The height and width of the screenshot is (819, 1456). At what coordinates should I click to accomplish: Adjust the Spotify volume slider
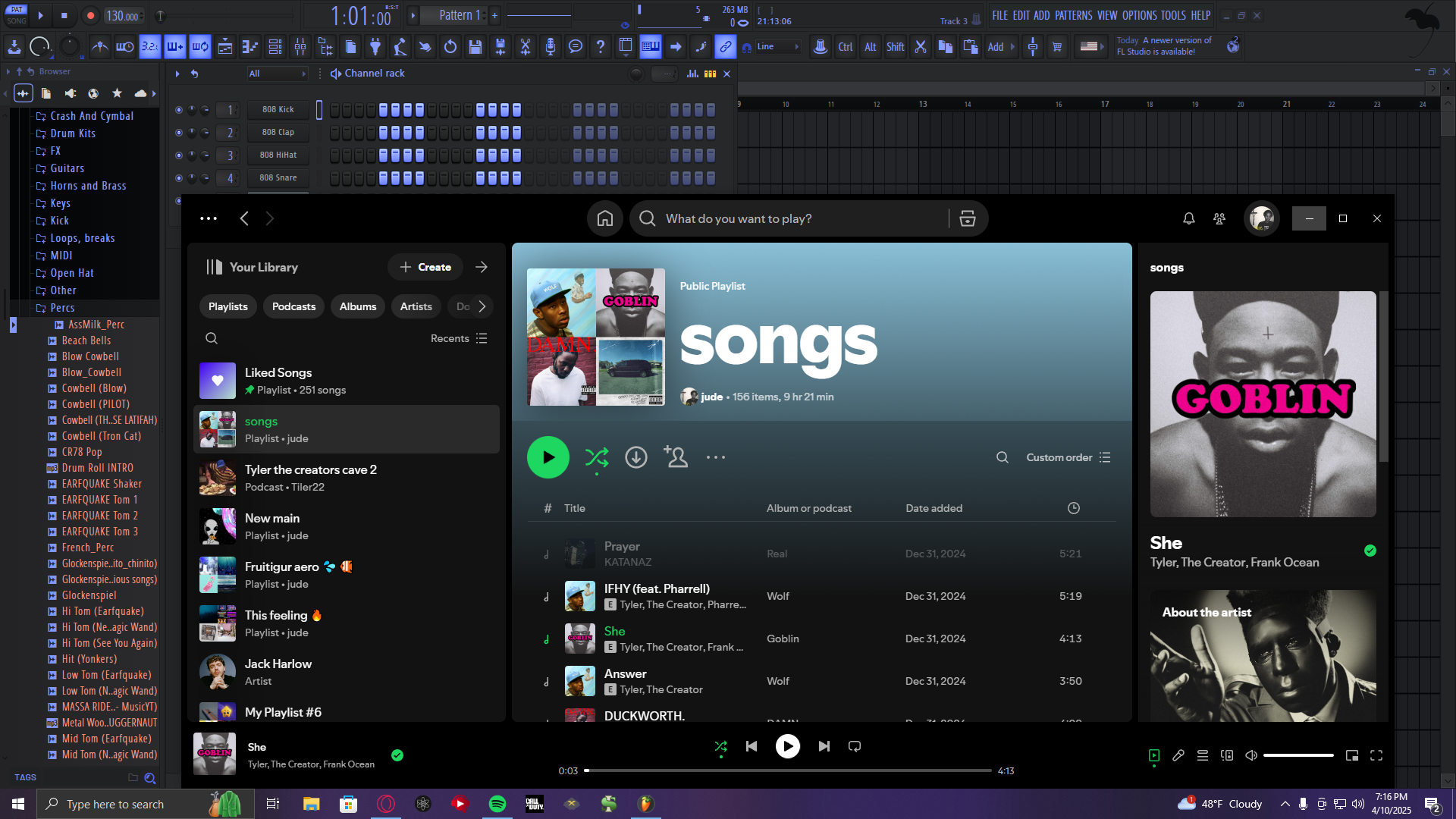(x=1298, y=755)
